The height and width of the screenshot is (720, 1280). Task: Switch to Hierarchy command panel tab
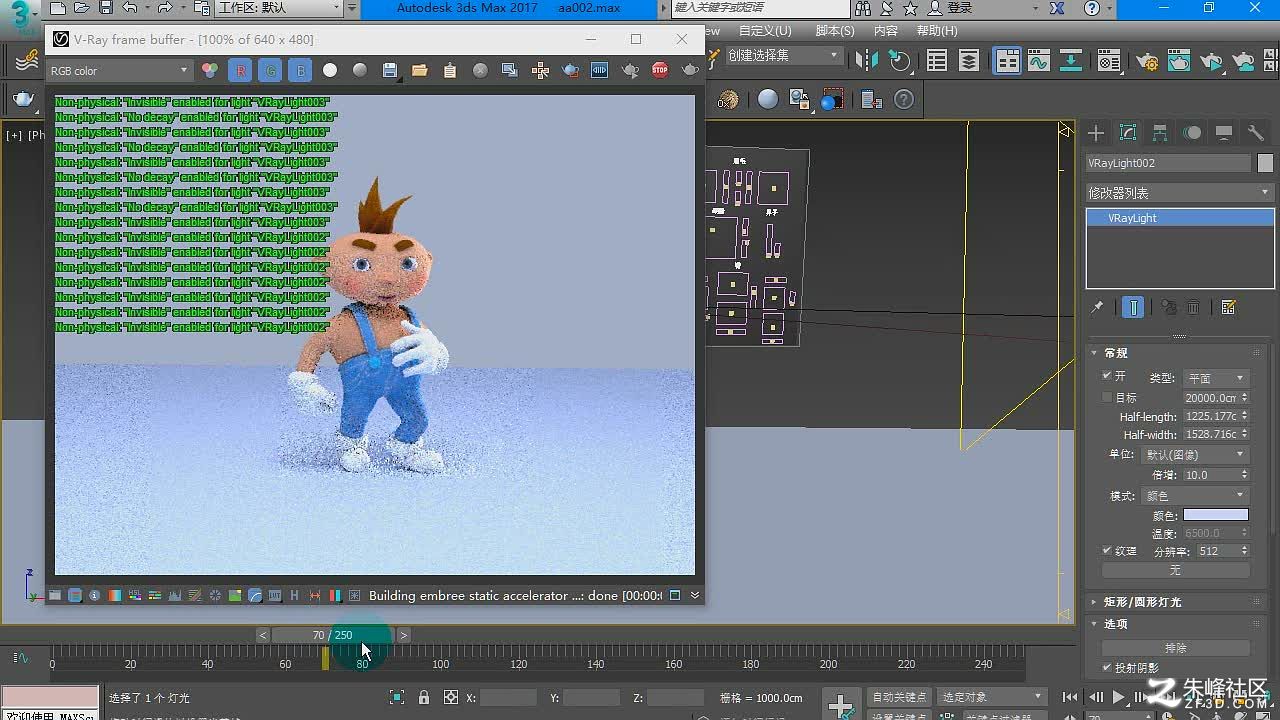point(1160,133)
